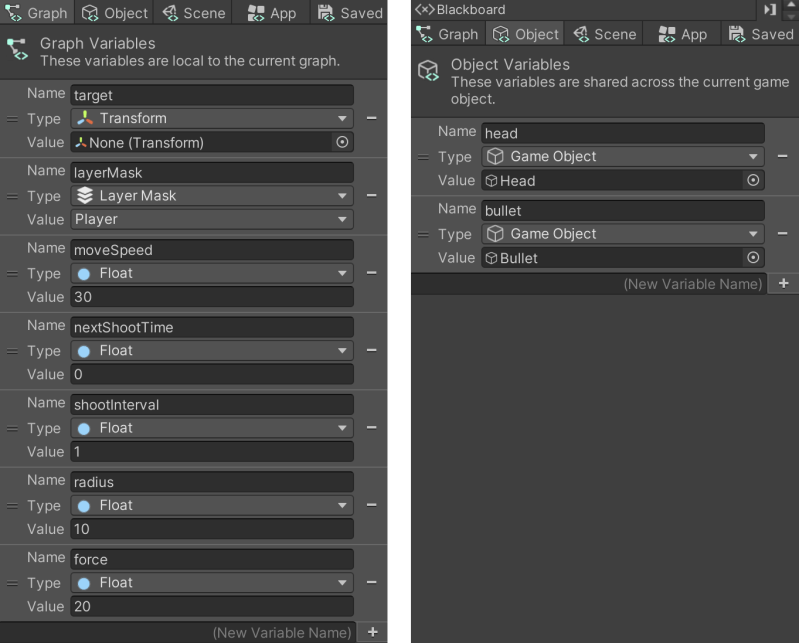Open Scene tab in left variables panel
799x643 pixels.
coord(194,12)
